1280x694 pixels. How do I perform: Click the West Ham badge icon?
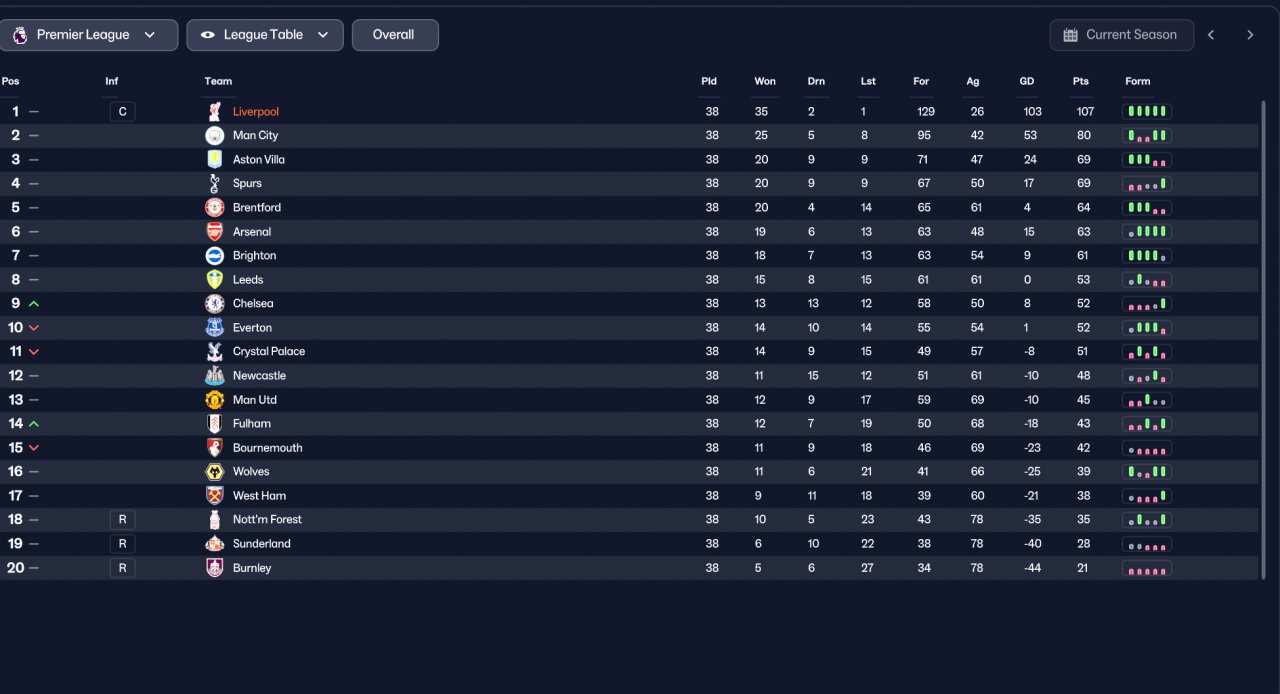click(214, 496)
